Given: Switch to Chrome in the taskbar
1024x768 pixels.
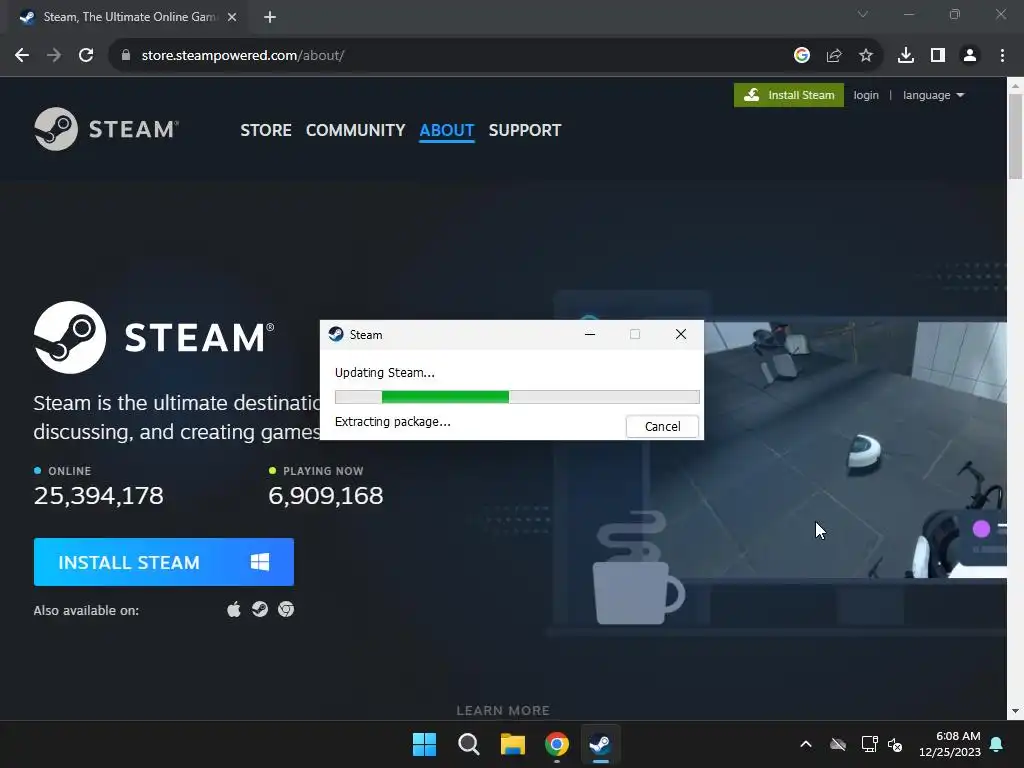Looking at the screenshot, I should click(556, 744).
